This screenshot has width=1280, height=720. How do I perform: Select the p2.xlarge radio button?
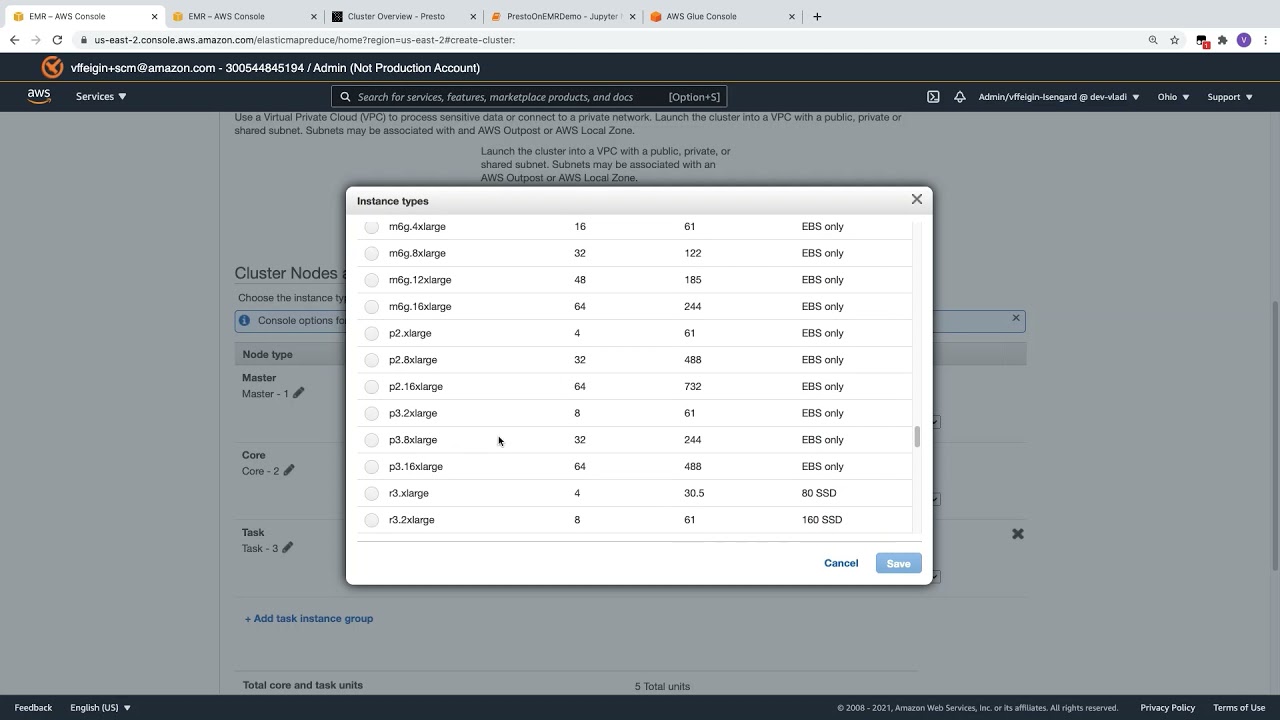point(372,333)
